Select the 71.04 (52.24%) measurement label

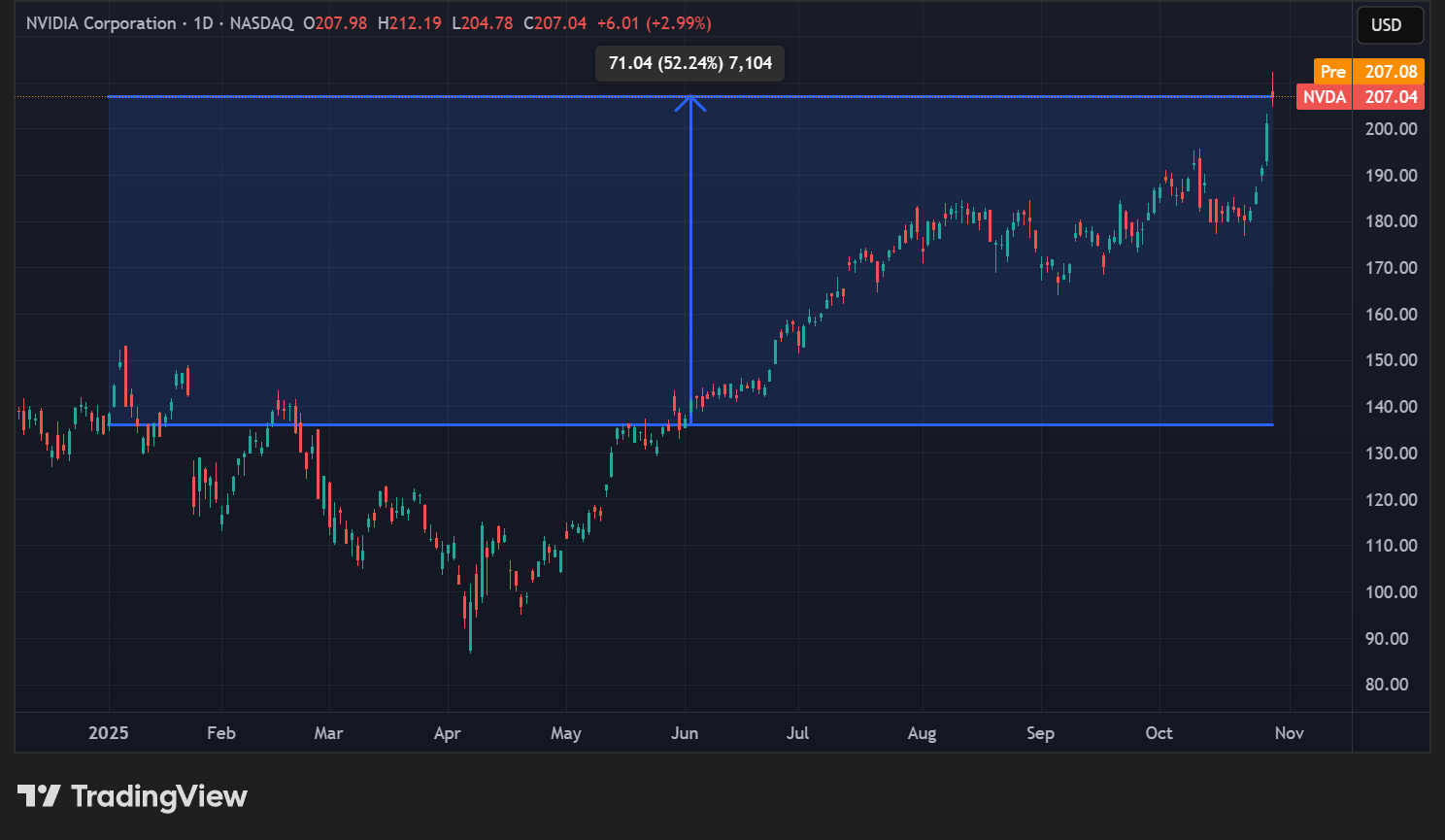coord(689,62)
